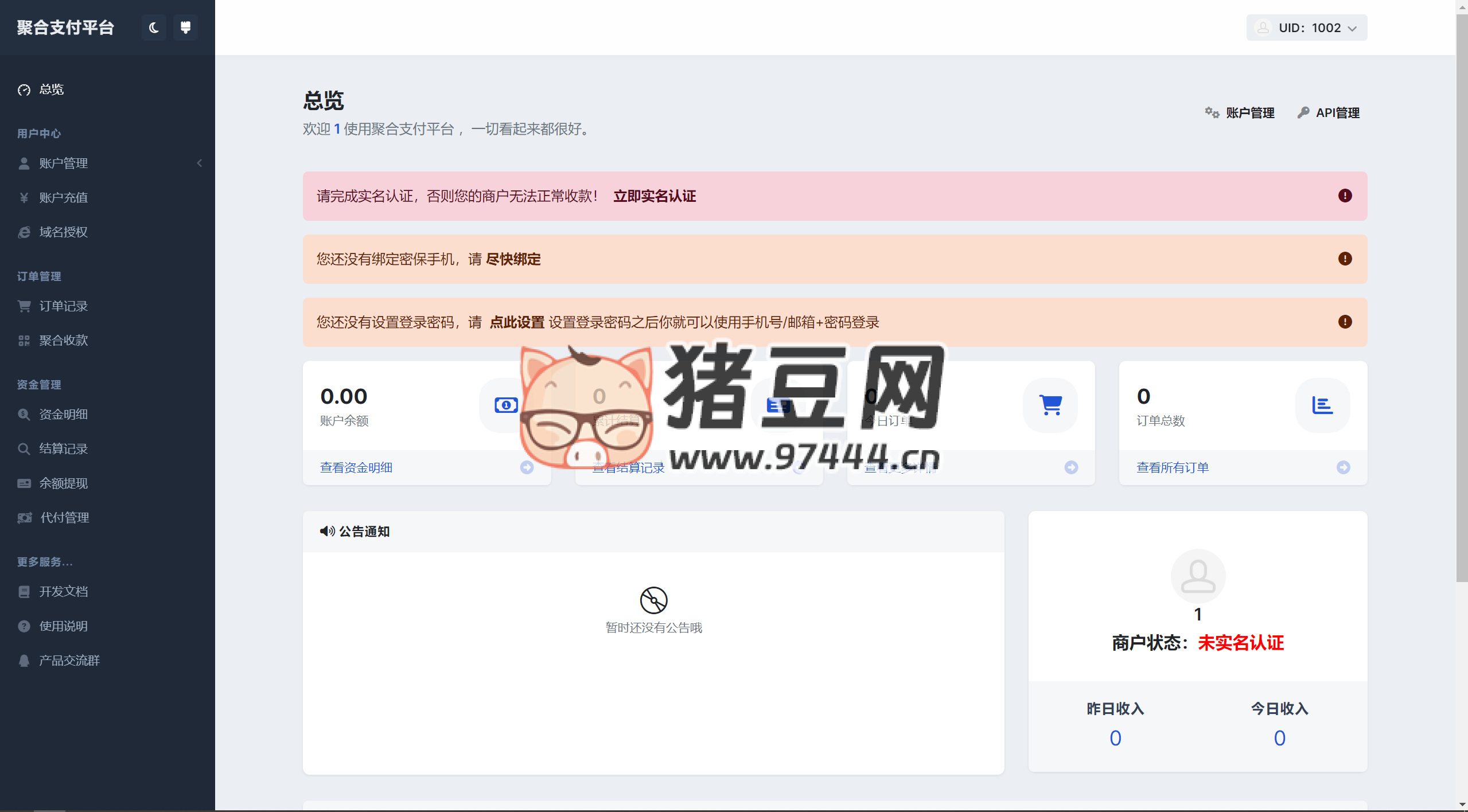The image size is (1468, 812).
Task: Click the browser icon for 域名授权
Action: 24,232
